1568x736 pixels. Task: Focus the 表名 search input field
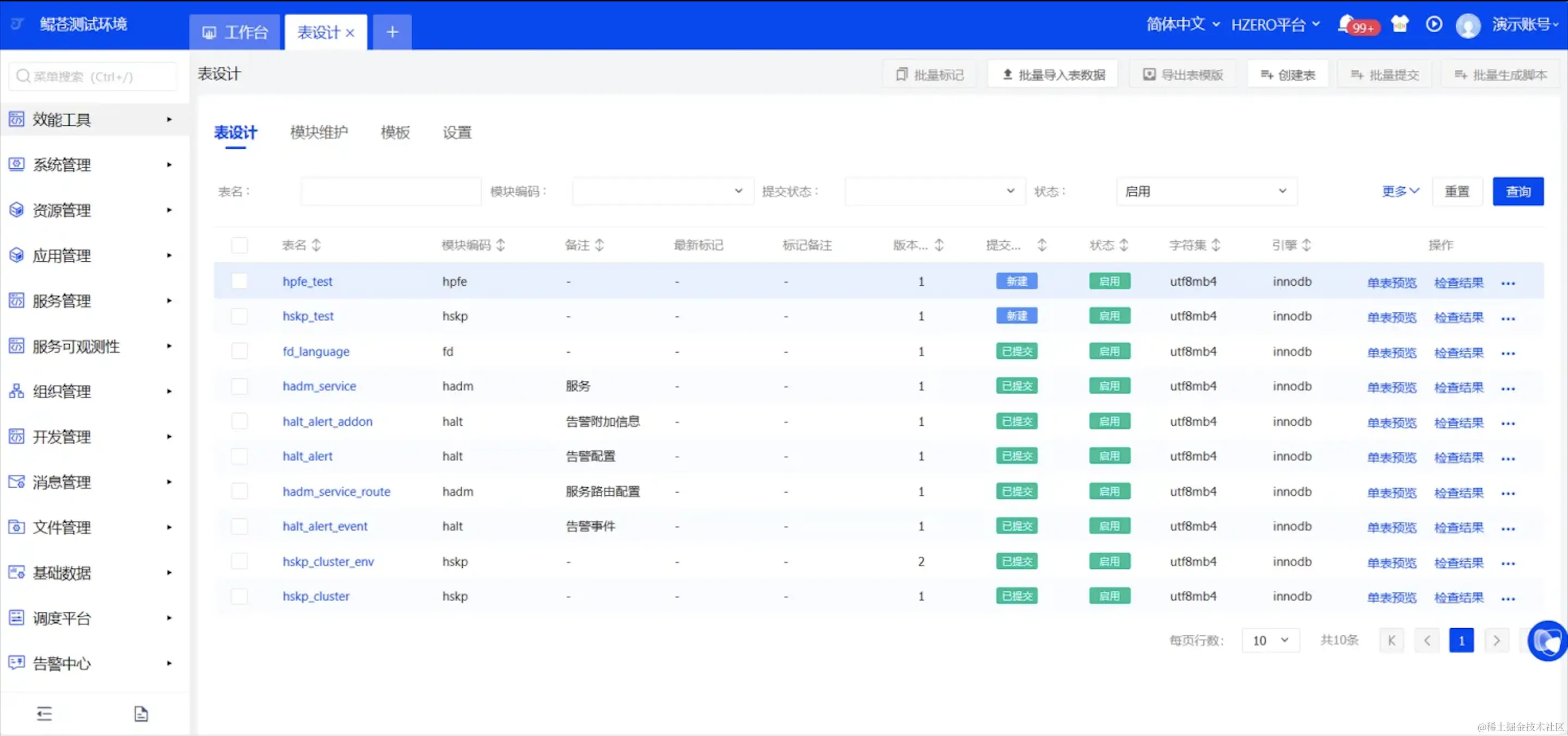click(x=390, y=191)
